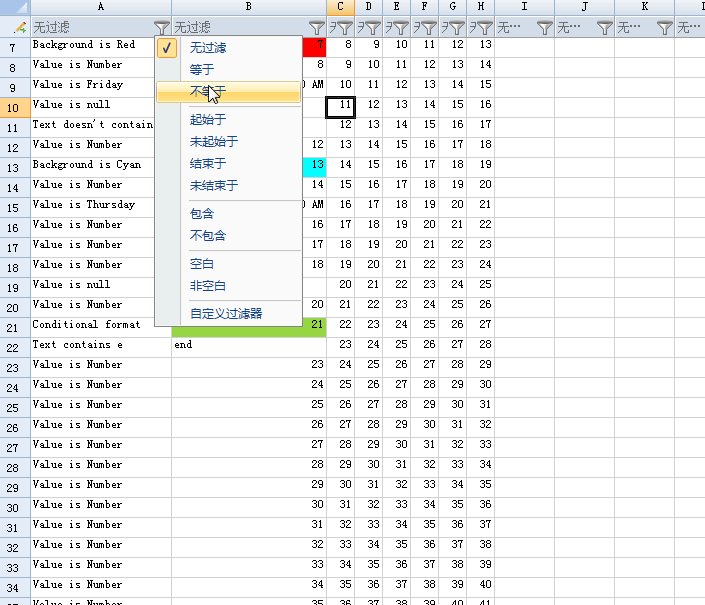Click column C header
705x605 pixels.
tap(340, 7)
